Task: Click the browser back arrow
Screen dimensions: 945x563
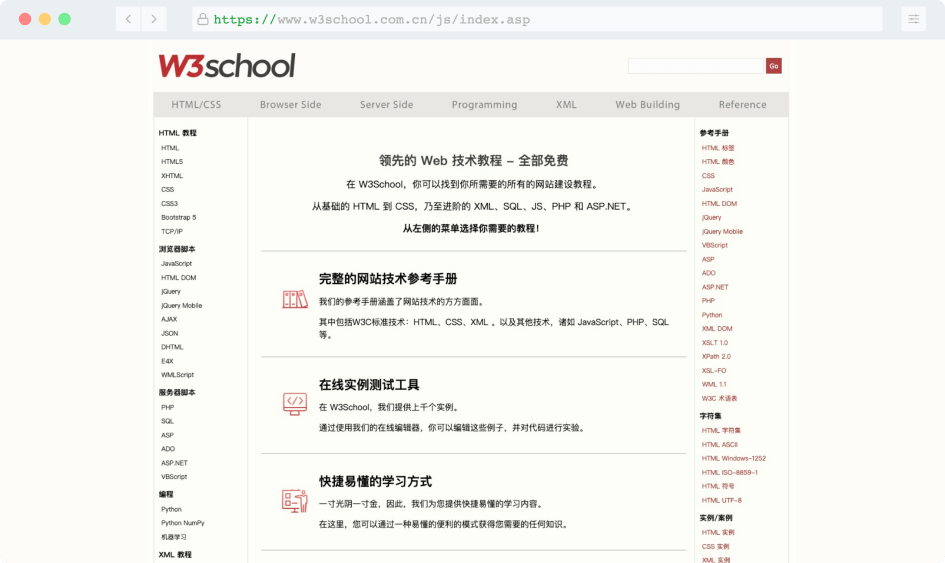Action: [128, 19]
